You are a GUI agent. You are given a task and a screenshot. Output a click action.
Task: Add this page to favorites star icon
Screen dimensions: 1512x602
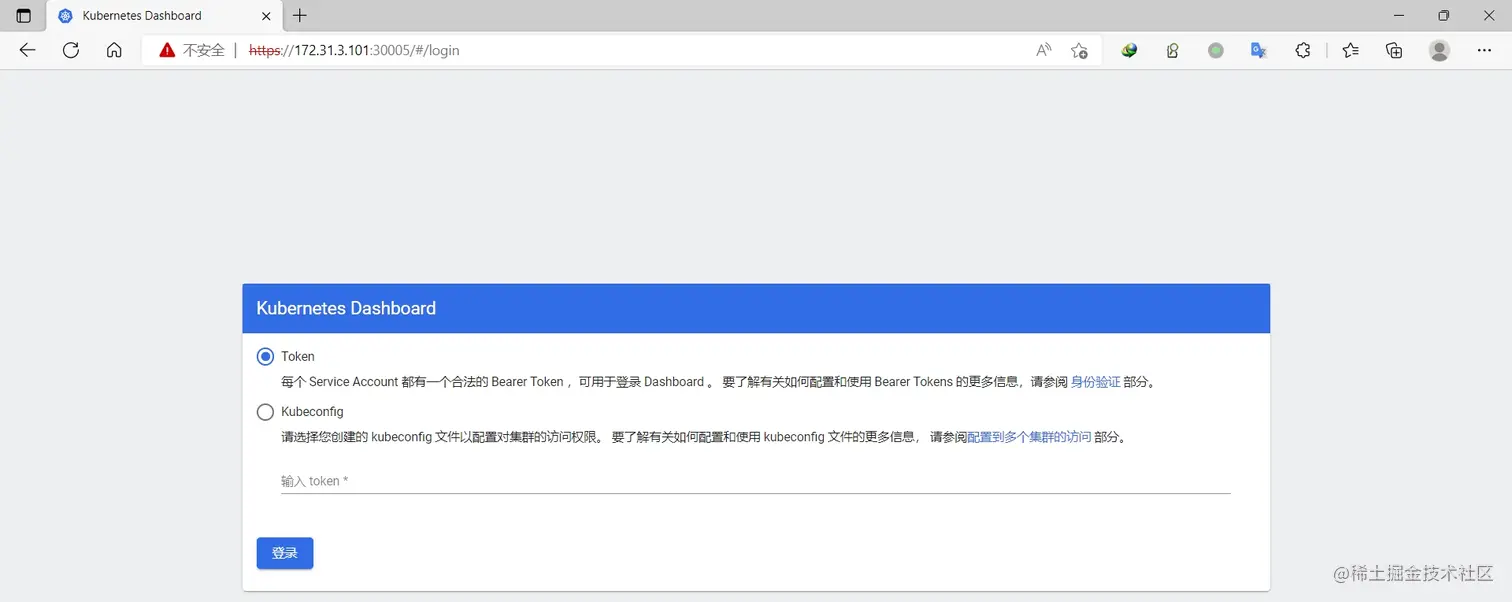coord(1079,50)
